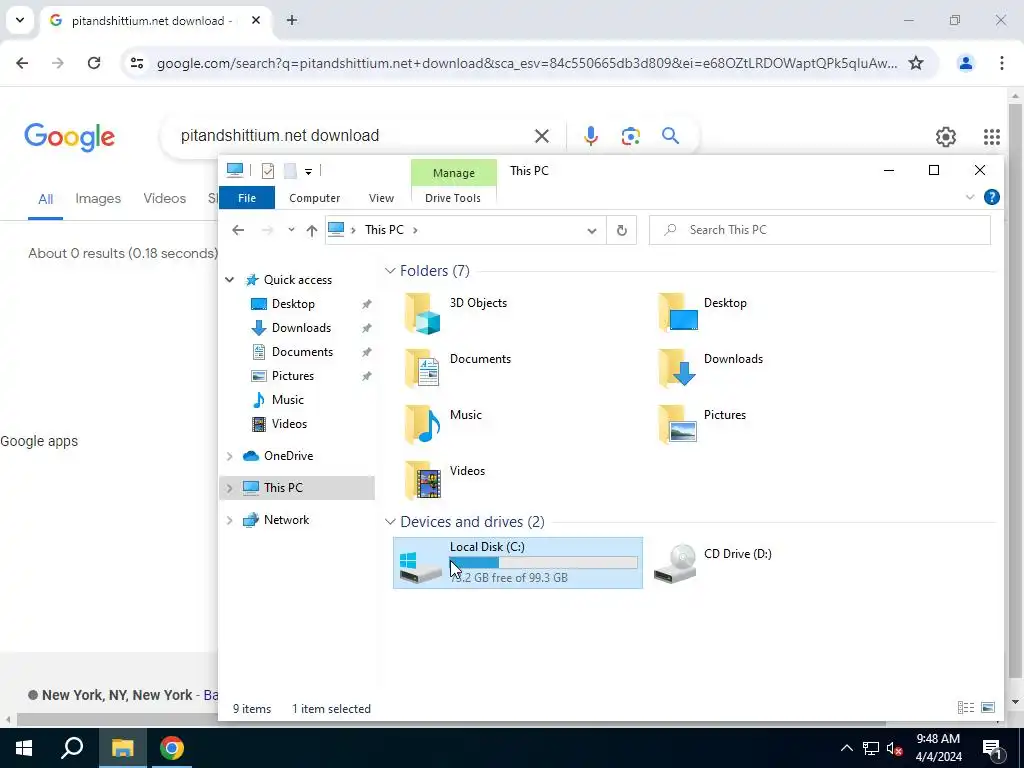The height and width of the screenshot is (768, 1024).
Task: Open Customize Quick Access Toolbar dropdown
Action: [308, 171]
